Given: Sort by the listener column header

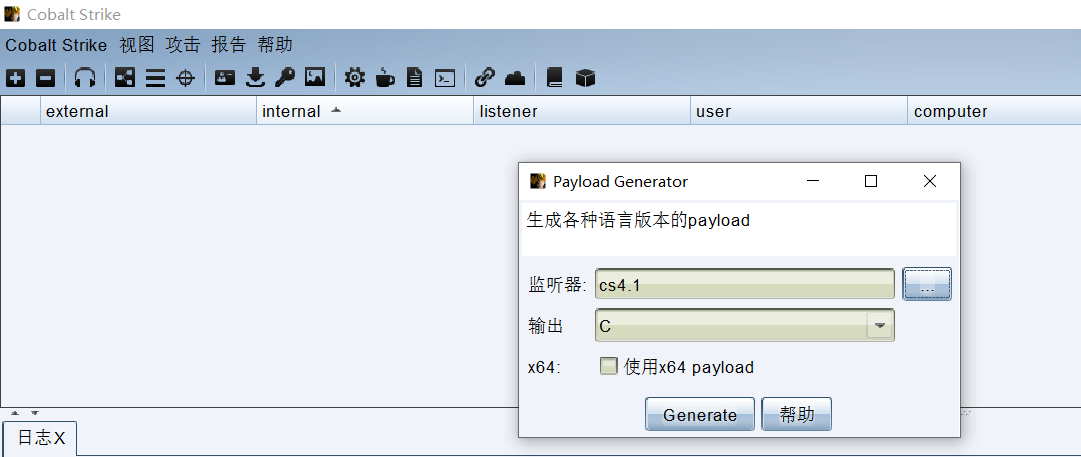Looking at the screenshot, I should [582, 111].
